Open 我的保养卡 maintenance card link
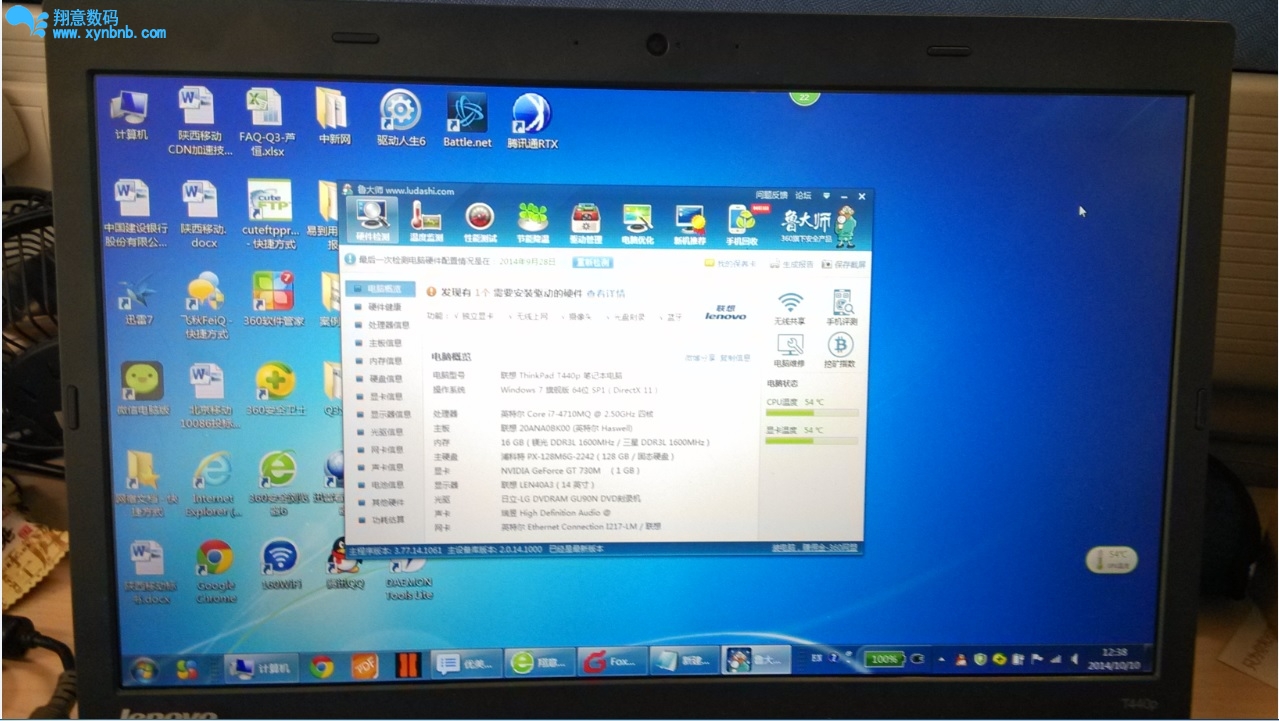Image resolution: width=1279 pixels, height=721 pixels. coord(731,264)
